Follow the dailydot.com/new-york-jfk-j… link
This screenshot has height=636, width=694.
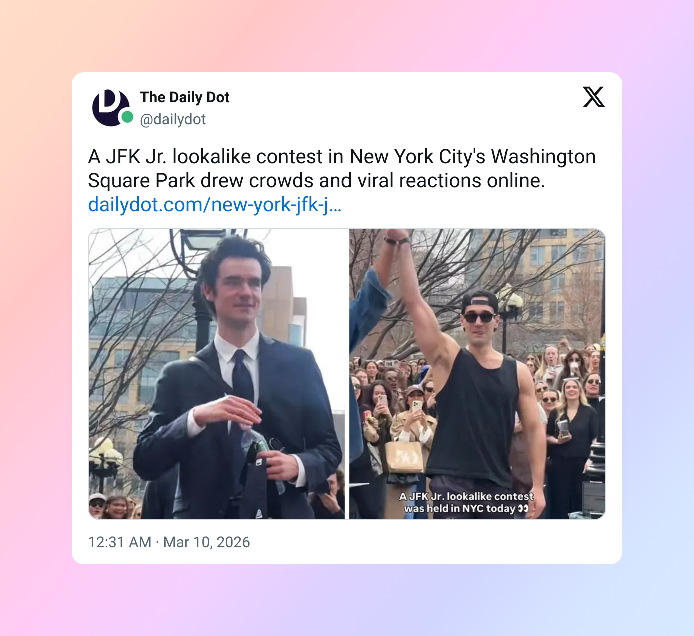[x=215, y=204]
